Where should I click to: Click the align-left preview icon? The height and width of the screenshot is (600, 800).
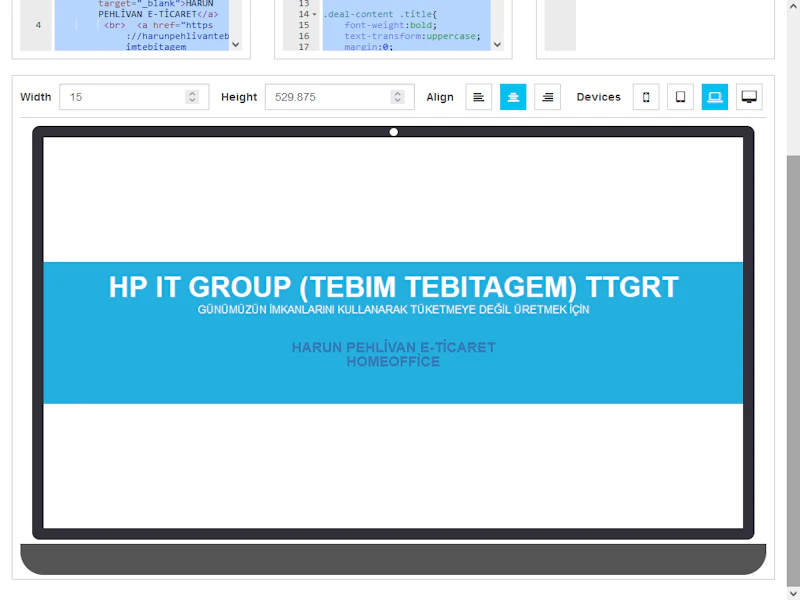(478, 97)
